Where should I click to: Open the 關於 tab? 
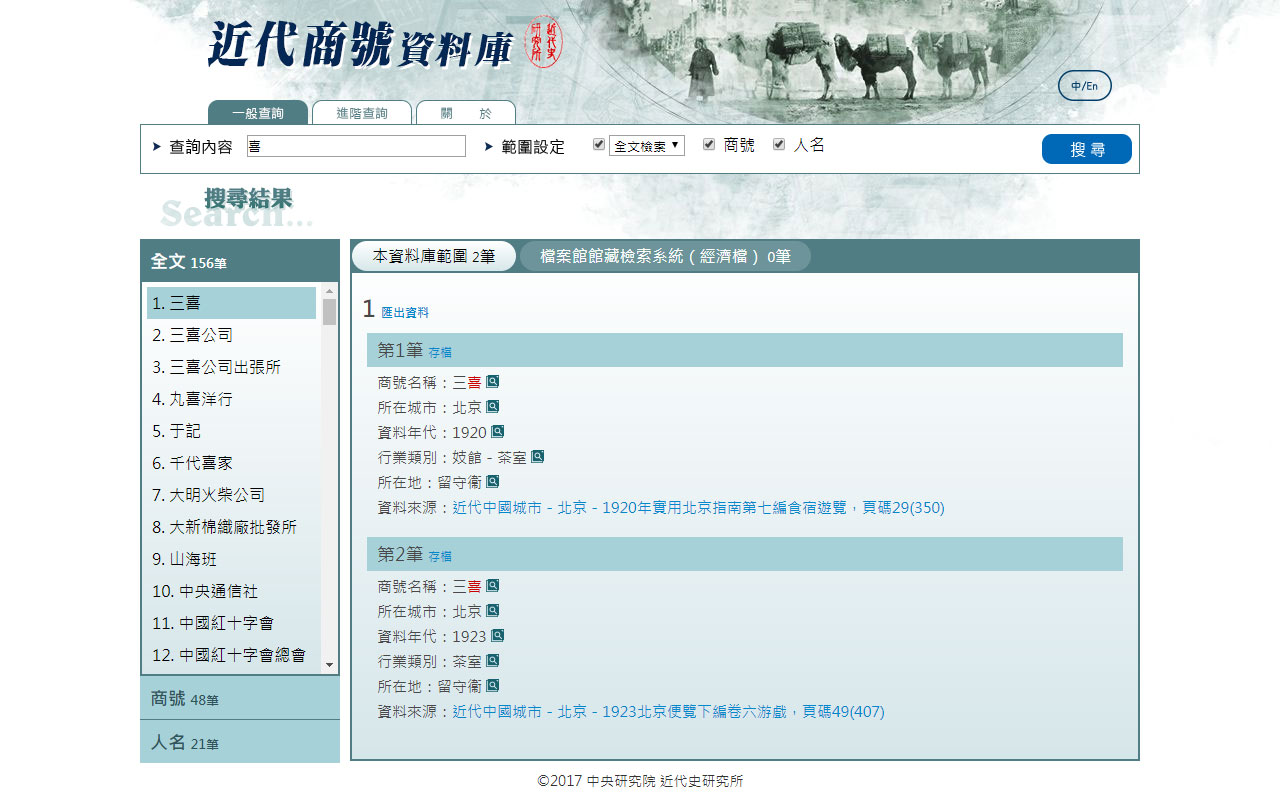pos(466,113)
